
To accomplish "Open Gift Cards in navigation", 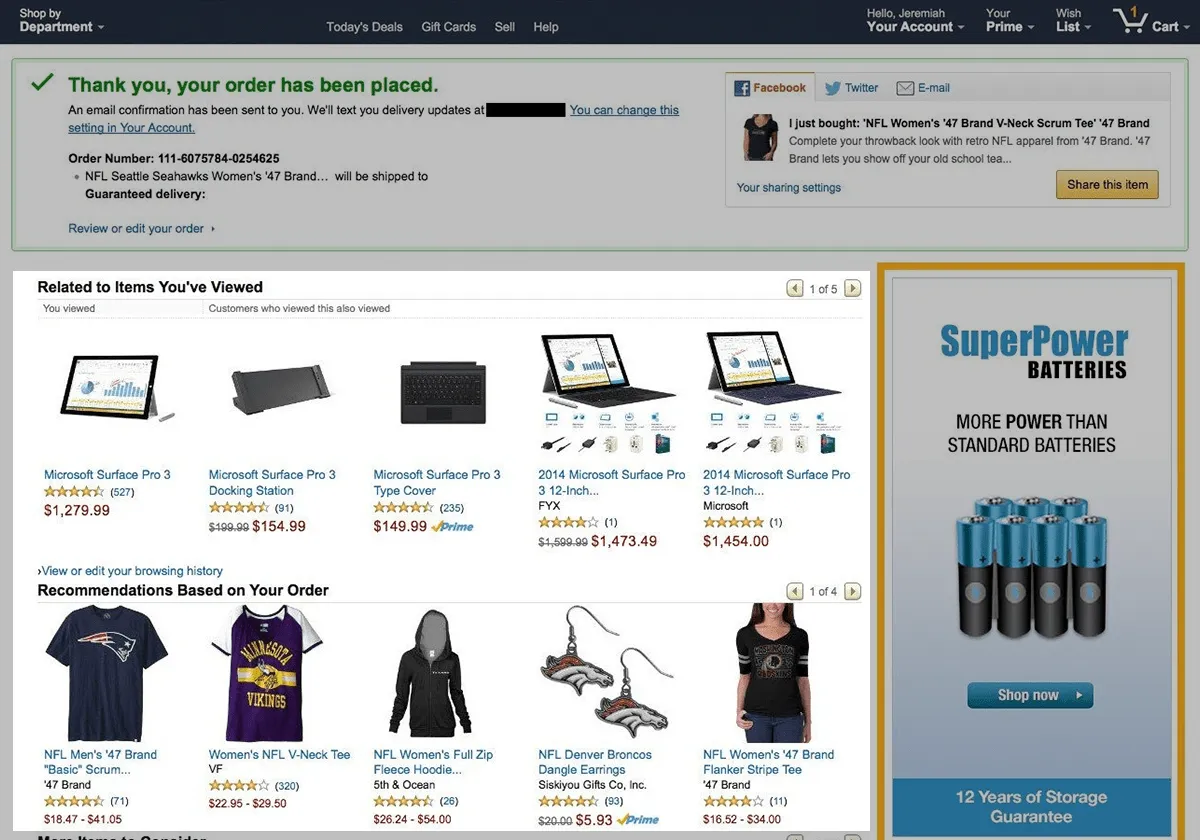I will coord(448,27).
